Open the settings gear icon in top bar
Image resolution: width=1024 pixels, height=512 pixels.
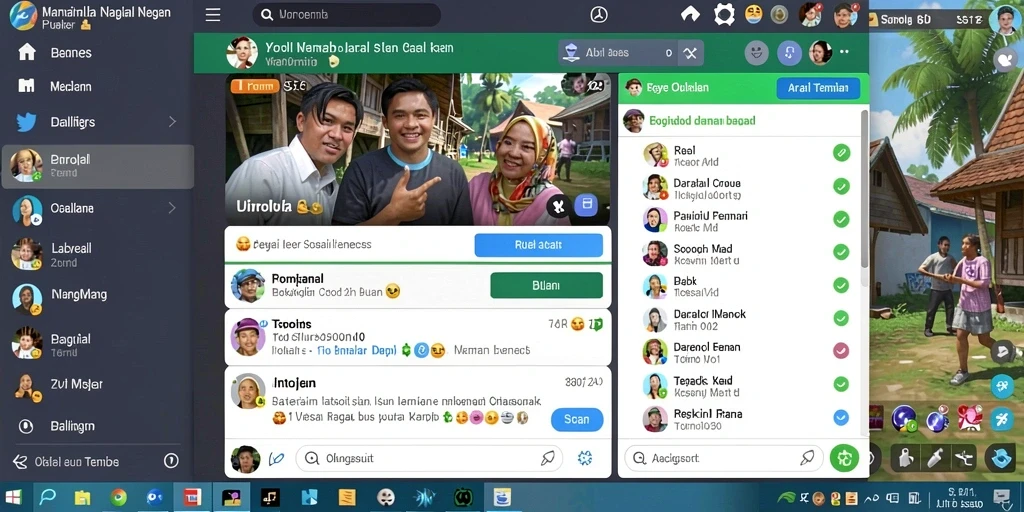pos(724,14)
